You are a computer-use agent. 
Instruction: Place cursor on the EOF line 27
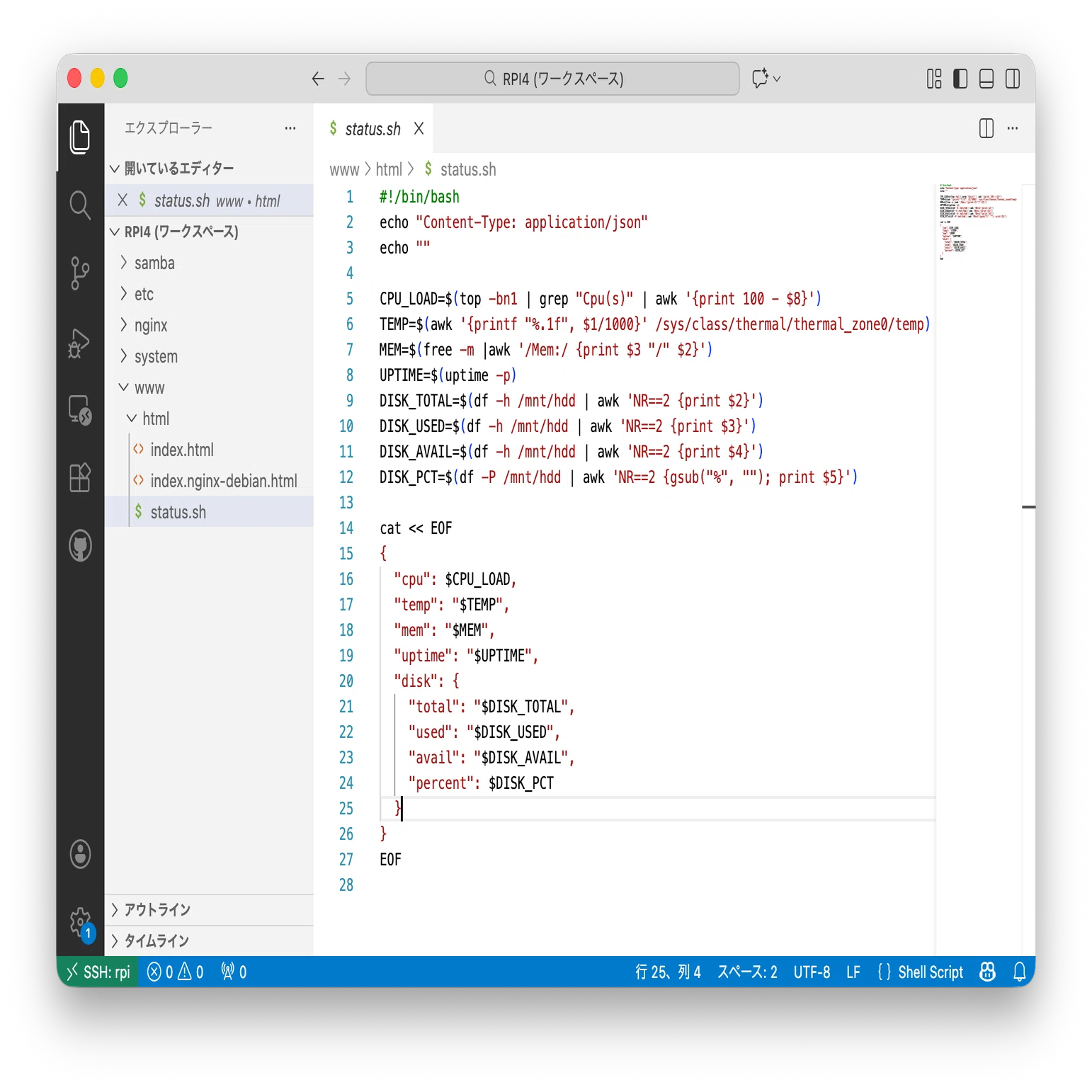(390, 860)
